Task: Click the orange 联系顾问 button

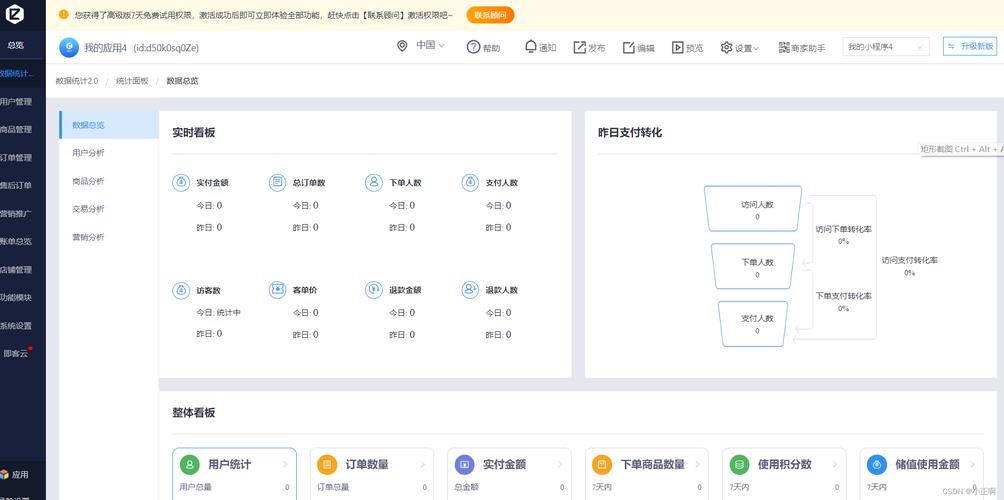Action: coord(490,15)
